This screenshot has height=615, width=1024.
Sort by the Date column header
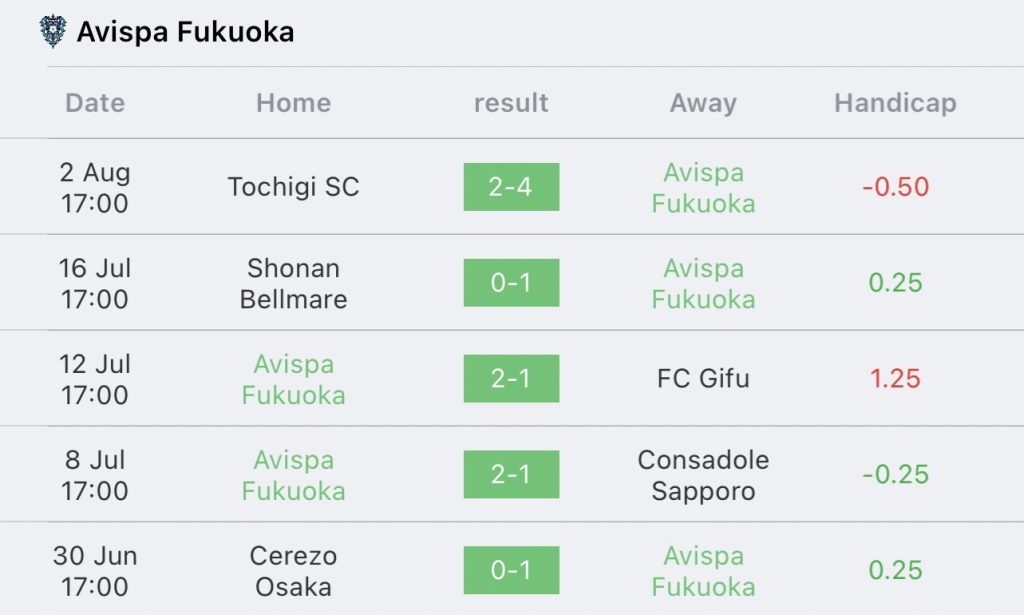95,103
